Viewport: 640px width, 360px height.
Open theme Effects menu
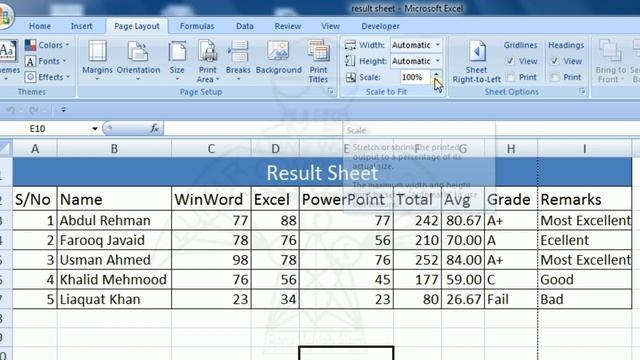pyautogui.click(x=47, y=77)
